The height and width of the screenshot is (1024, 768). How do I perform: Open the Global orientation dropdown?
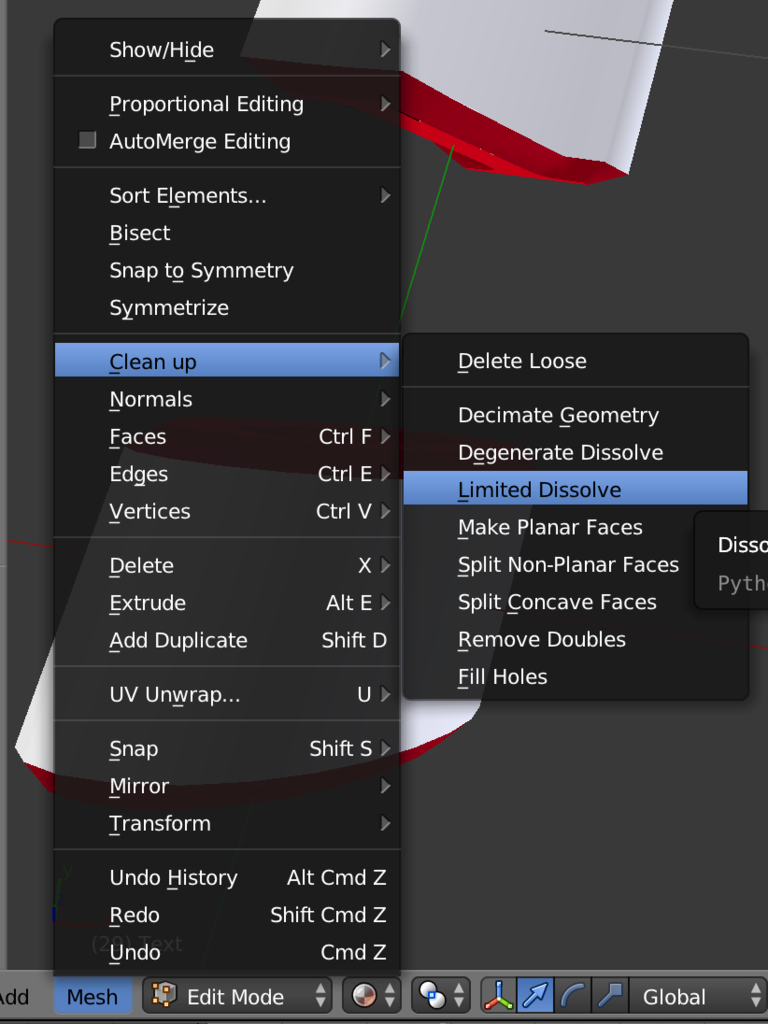tap(694, 996)
